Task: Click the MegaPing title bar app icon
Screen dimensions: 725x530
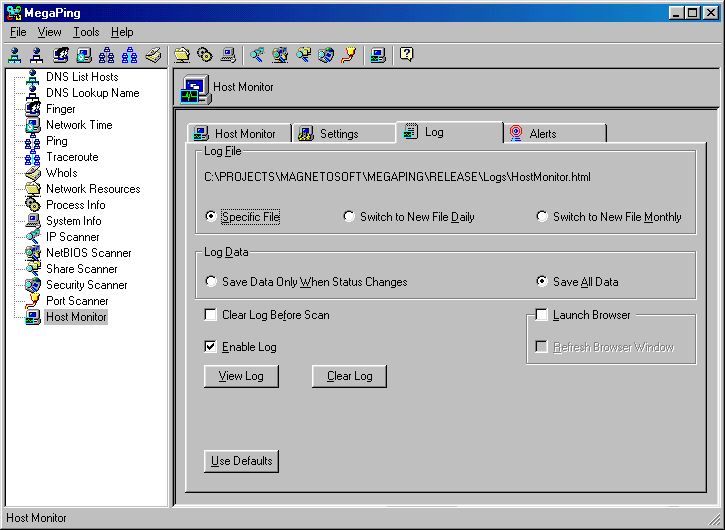Action: [14, 12]
